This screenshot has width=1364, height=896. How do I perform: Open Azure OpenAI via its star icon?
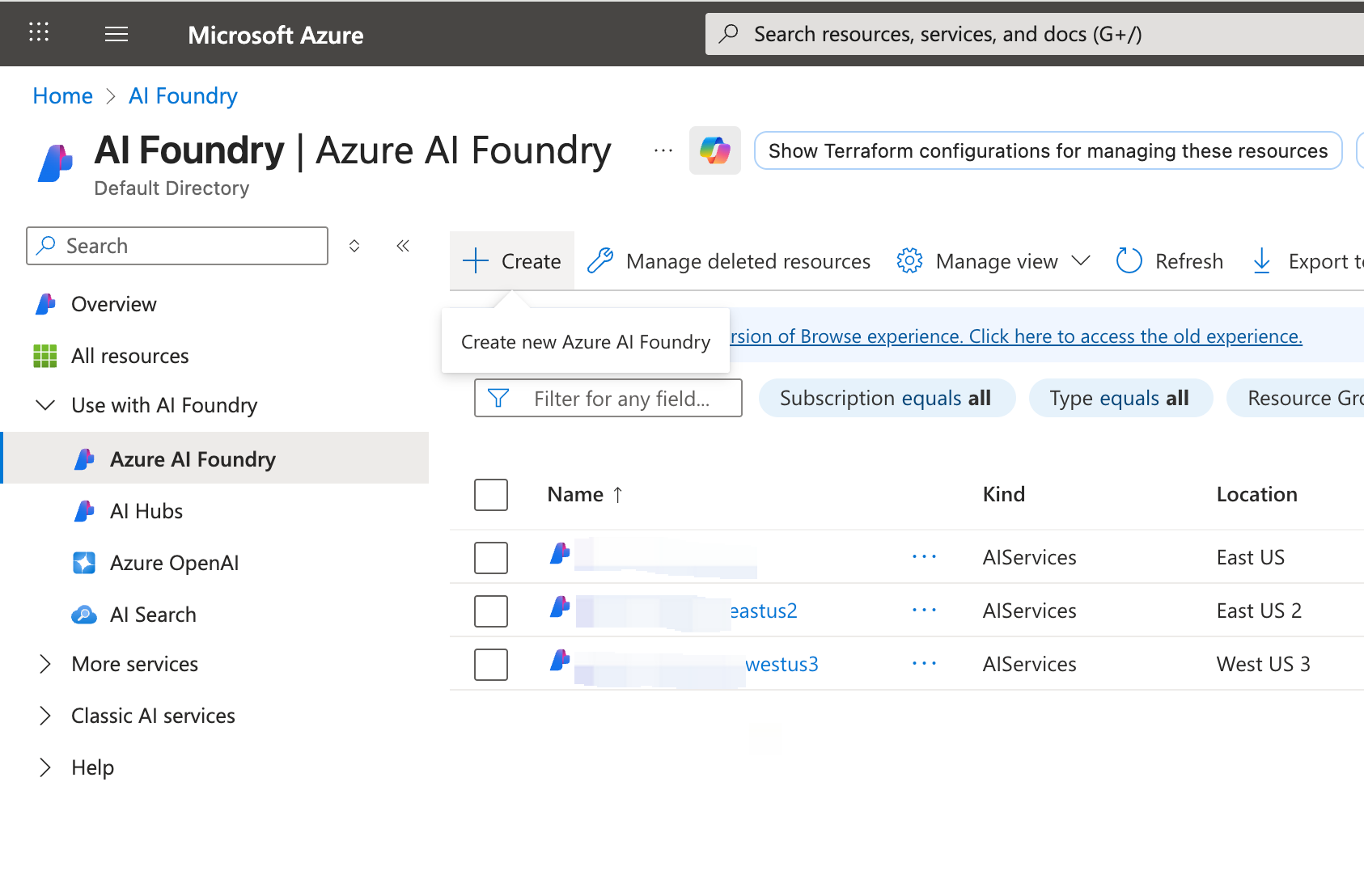click(x=85, y=562)
